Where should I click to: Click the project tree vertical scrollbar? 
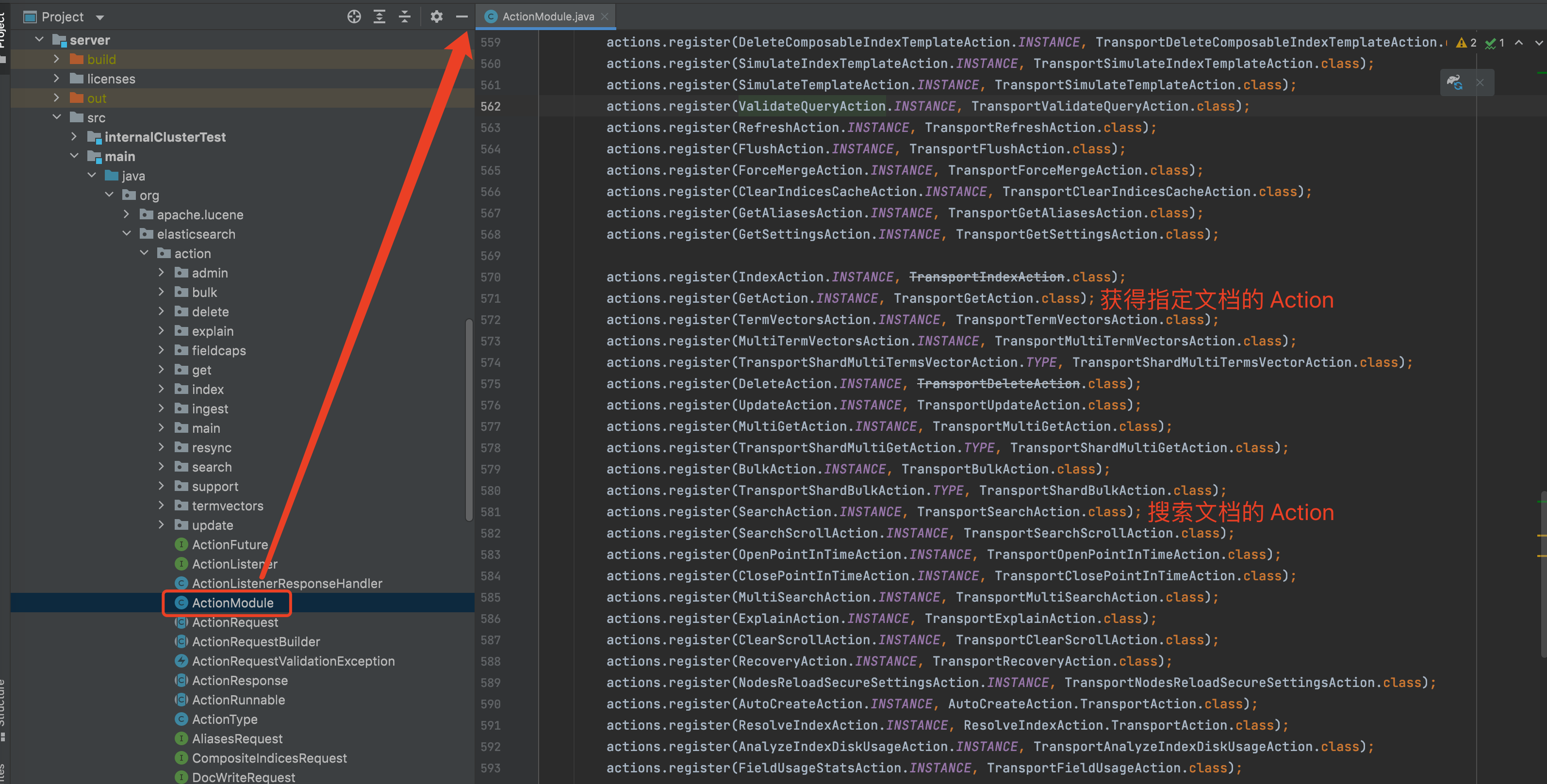(468, 420)
